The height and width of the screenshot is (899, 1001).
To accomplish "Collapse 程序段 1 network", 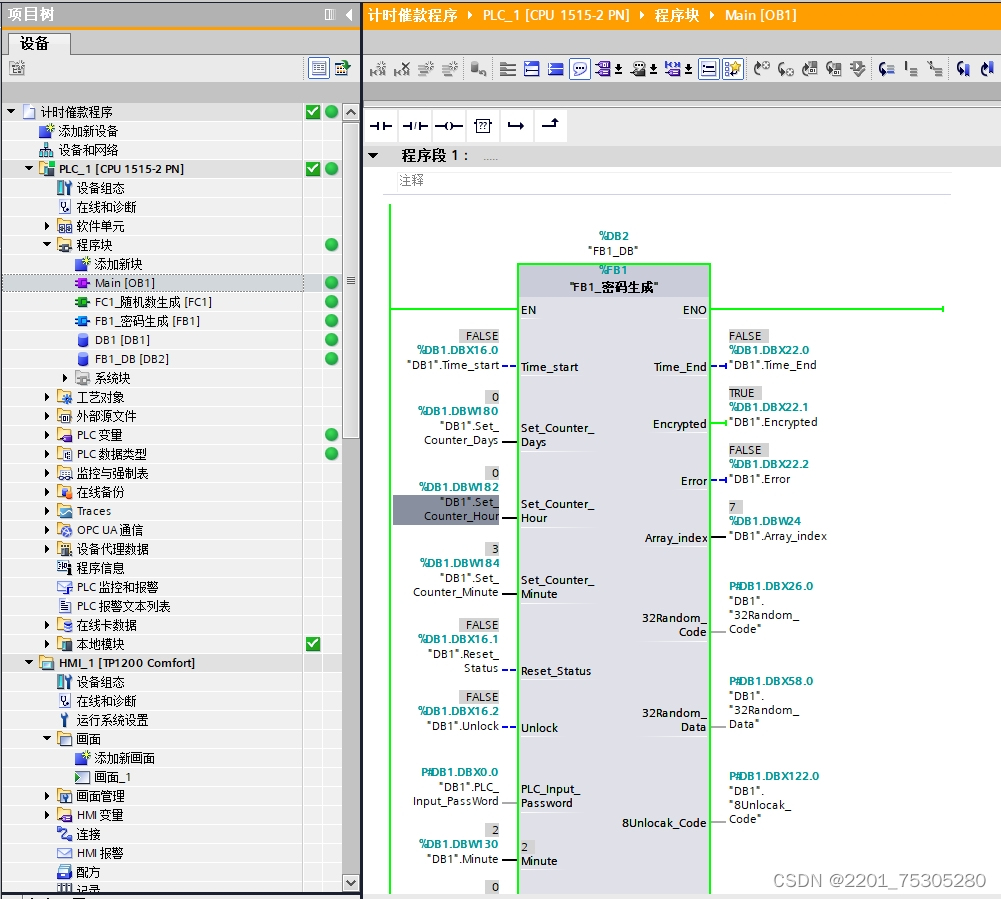I will click(373, 155).
